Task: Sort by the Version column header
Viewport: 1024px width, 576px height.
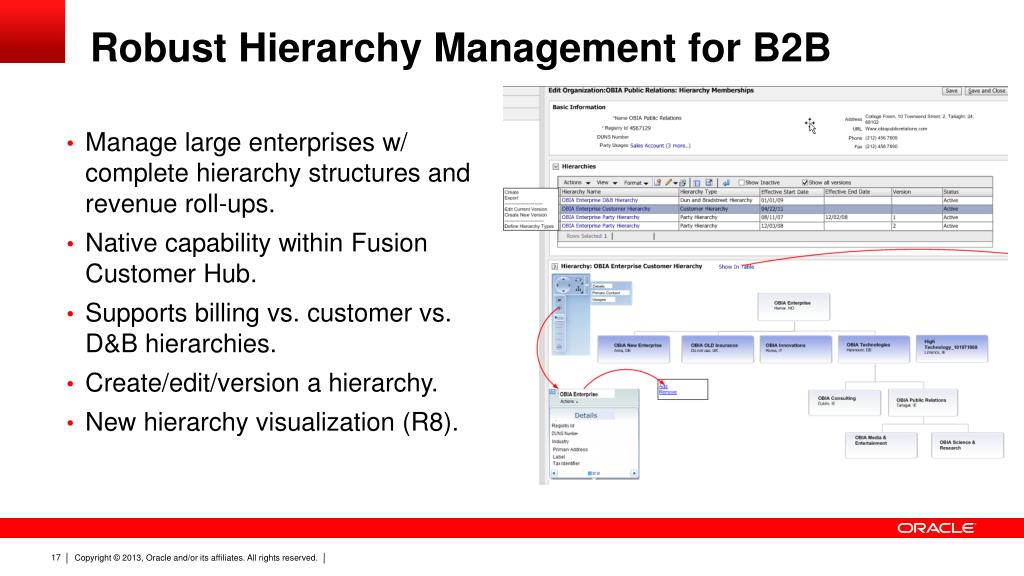Action: point(916,192)
